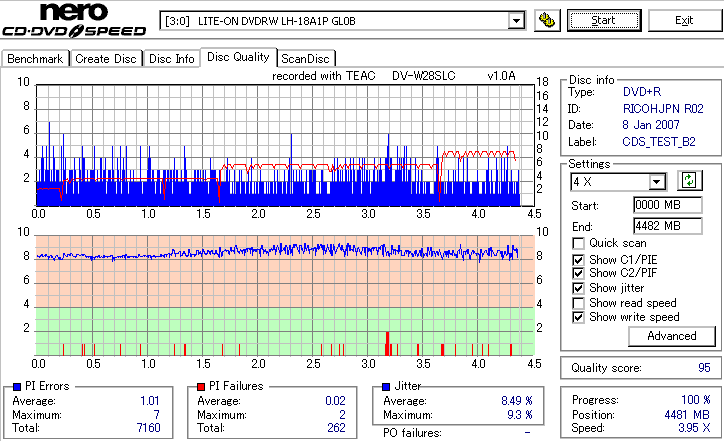Enable the Quick scan checkbox

578,243
